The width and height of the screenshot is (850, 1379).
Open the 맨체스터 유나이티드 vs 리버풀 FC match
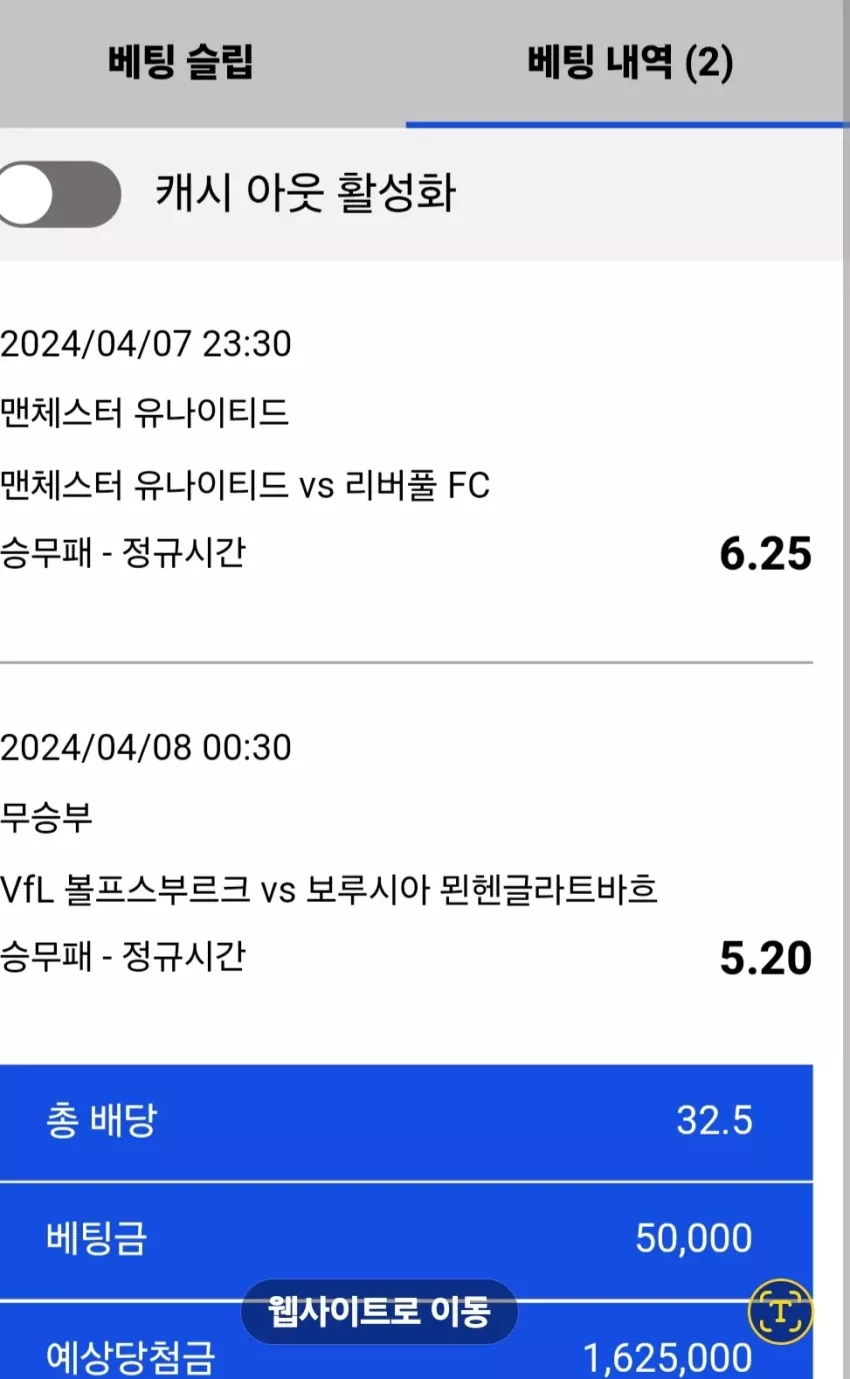(x=245, y=486)
